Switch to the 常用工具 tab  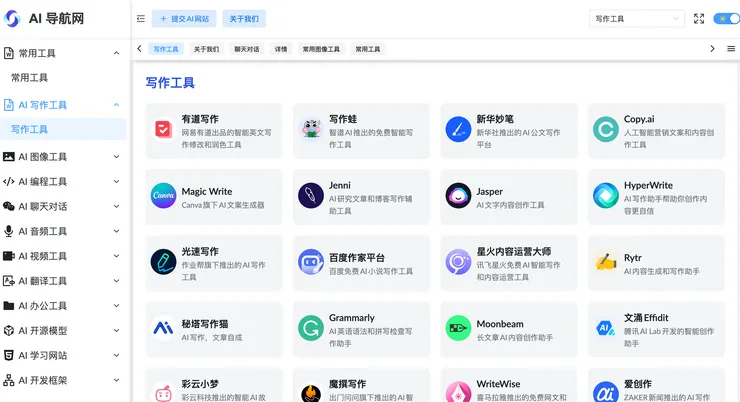[368, 49]
